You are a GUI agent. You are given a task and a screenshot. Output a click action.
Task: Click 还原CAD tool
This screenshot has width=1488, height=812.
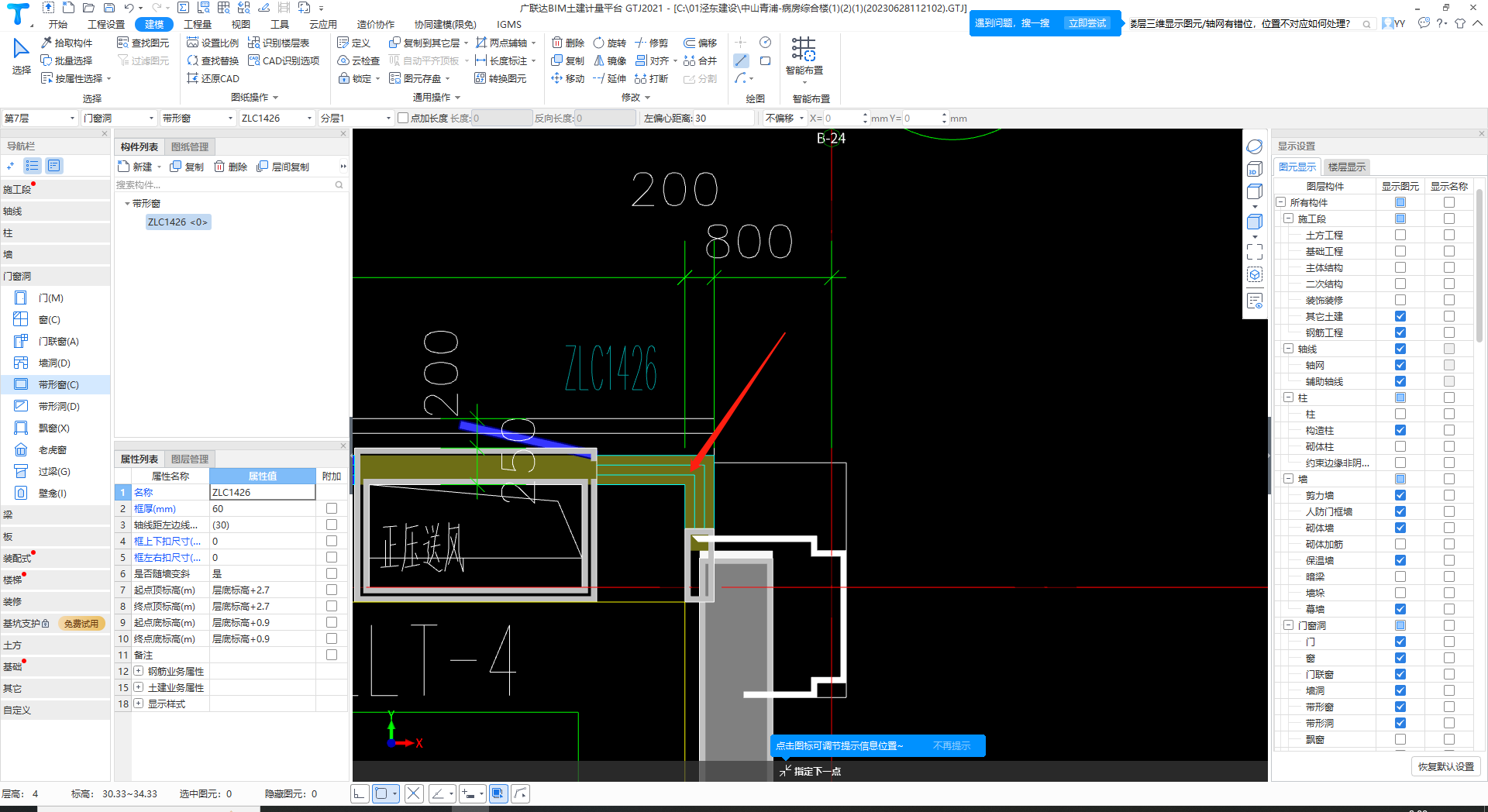click(x=213, y=78)
